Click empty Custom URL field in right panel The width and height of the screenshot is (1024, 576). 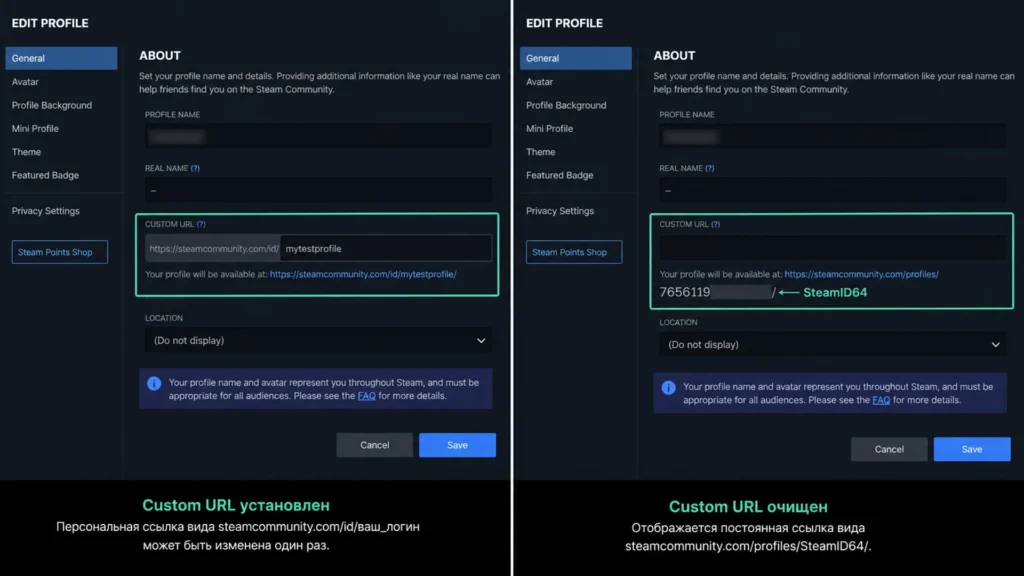833,249
